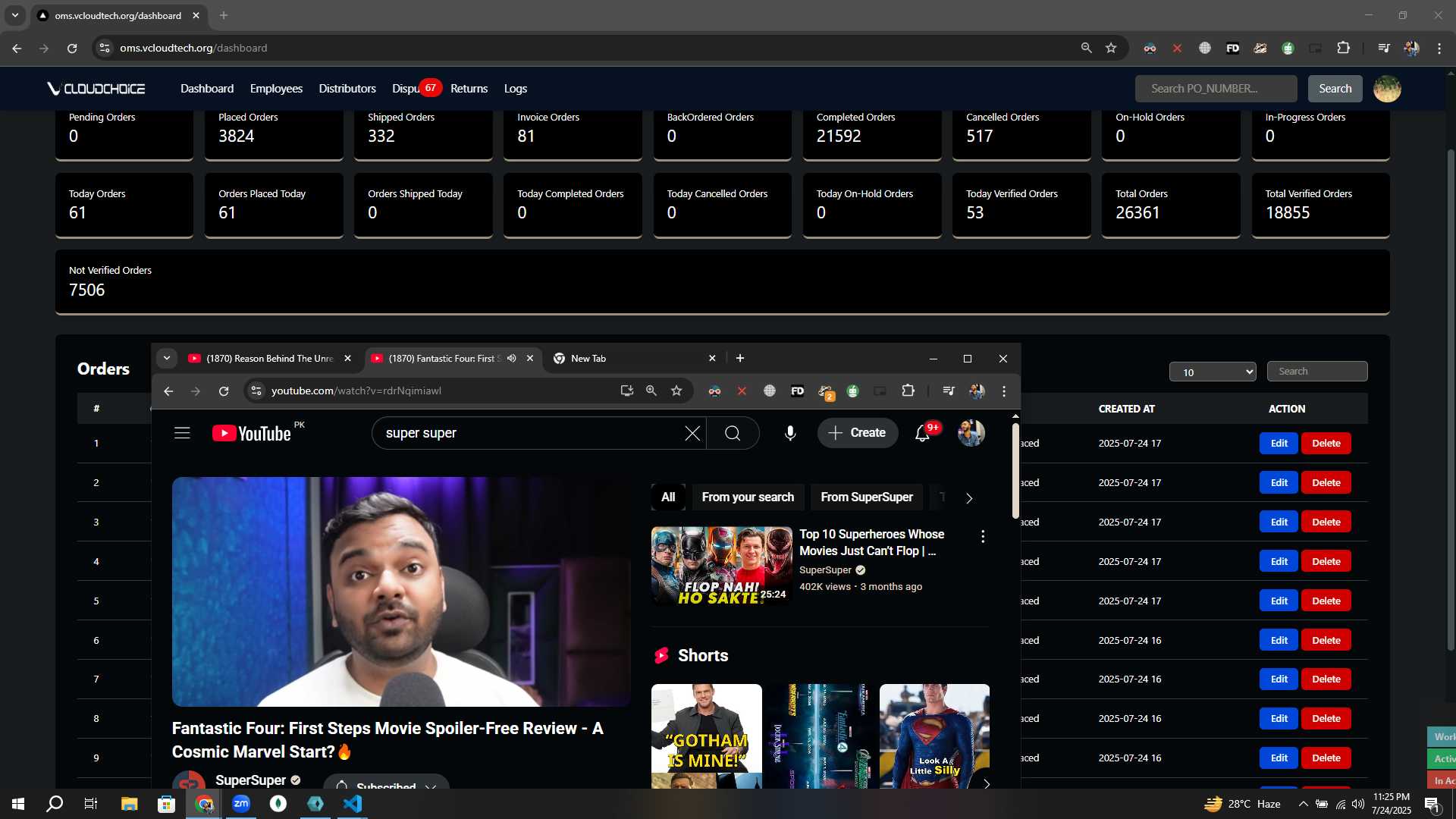Edit order row 1
The height and width of the screenshot is (819, 1456).
[1279, 444]
